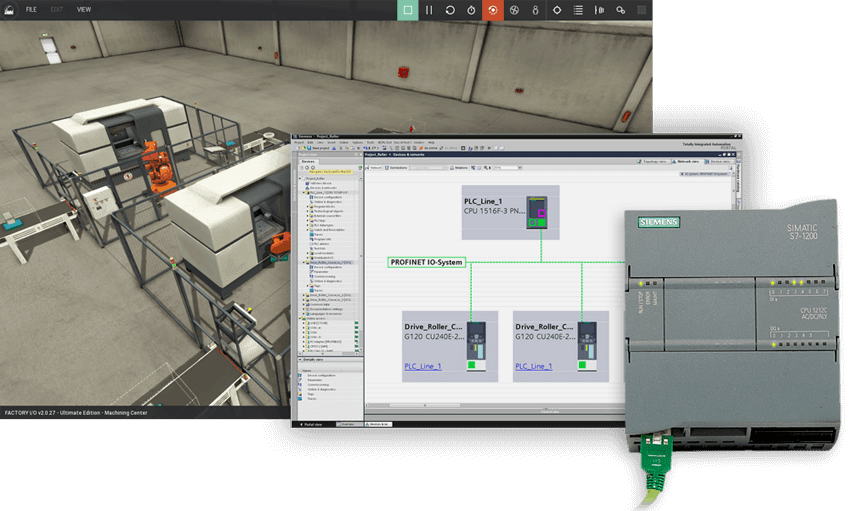
Task: Collapse the PLC_Line_1 tree node
Action: (304, 192)
